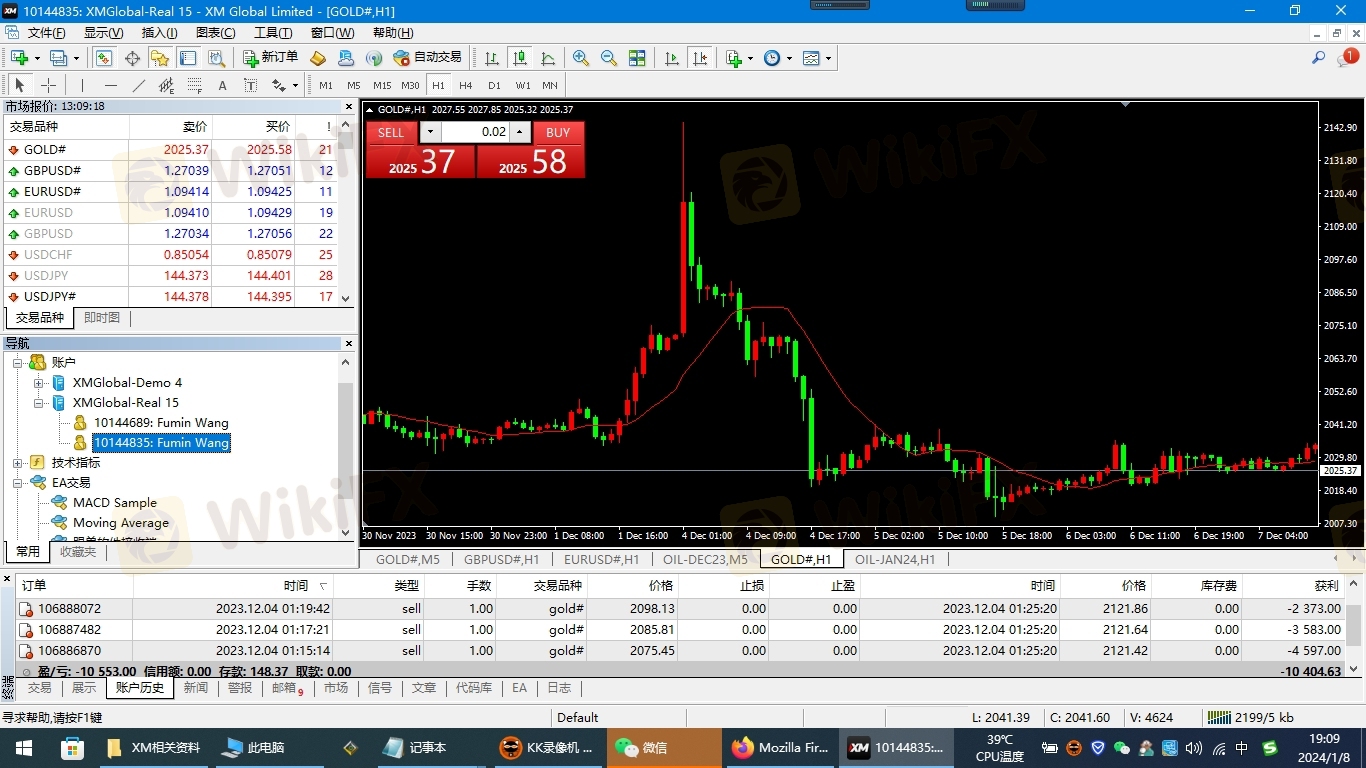Image resolution: width=1366 pixels, height=768 pixels.
Task: Open the Periods clock icon
Action: click(772, 58)
